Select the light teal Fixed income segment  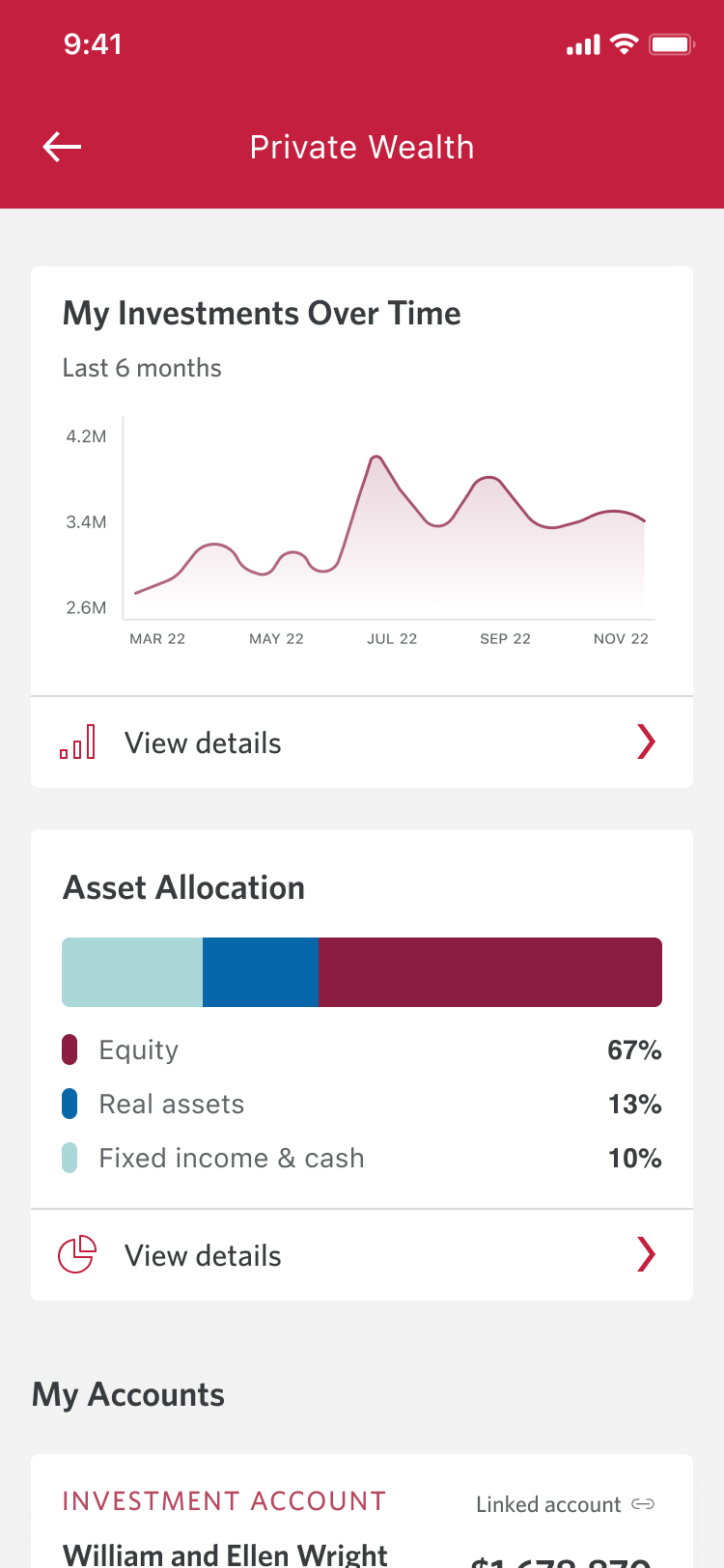[x=132, y=972]
